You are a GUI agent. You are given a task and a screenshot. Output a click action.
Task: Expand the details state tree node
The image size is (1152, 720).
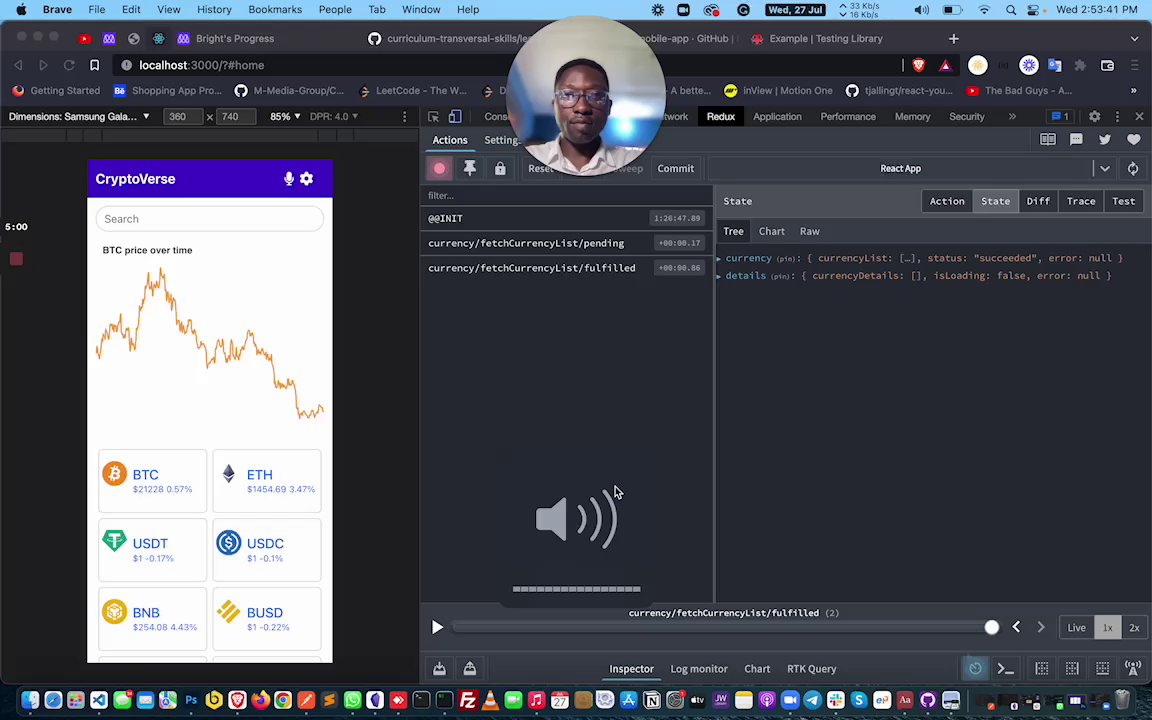pos(719,276)
